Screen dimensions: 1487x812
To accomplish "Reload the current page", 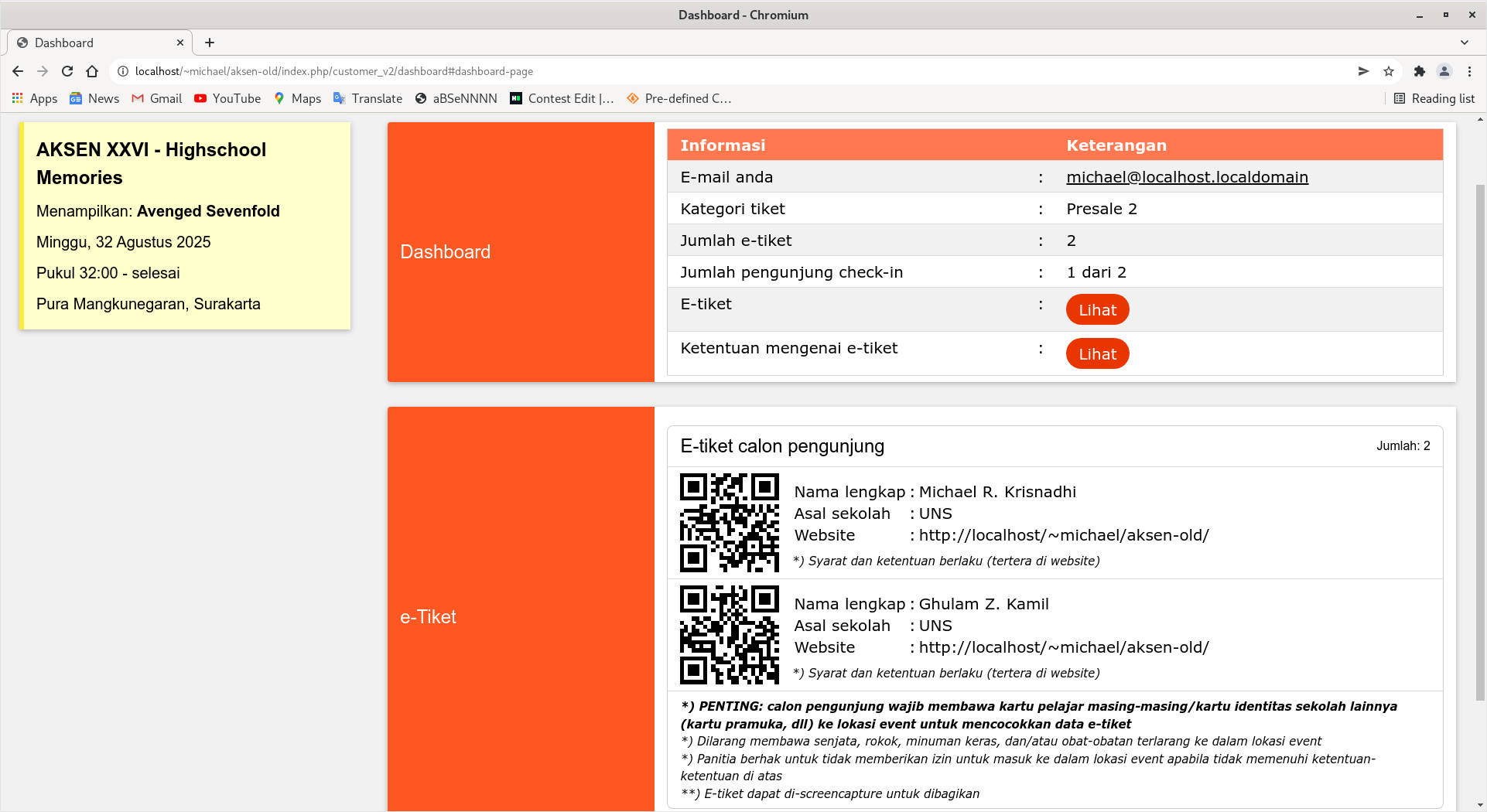I will click(x=67, y=71).
